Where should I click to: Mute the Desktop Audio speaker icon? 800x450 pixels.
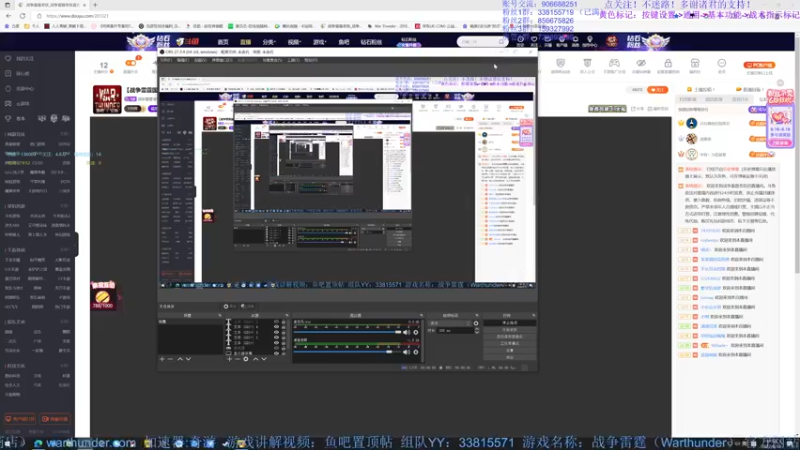coord(406,352)
